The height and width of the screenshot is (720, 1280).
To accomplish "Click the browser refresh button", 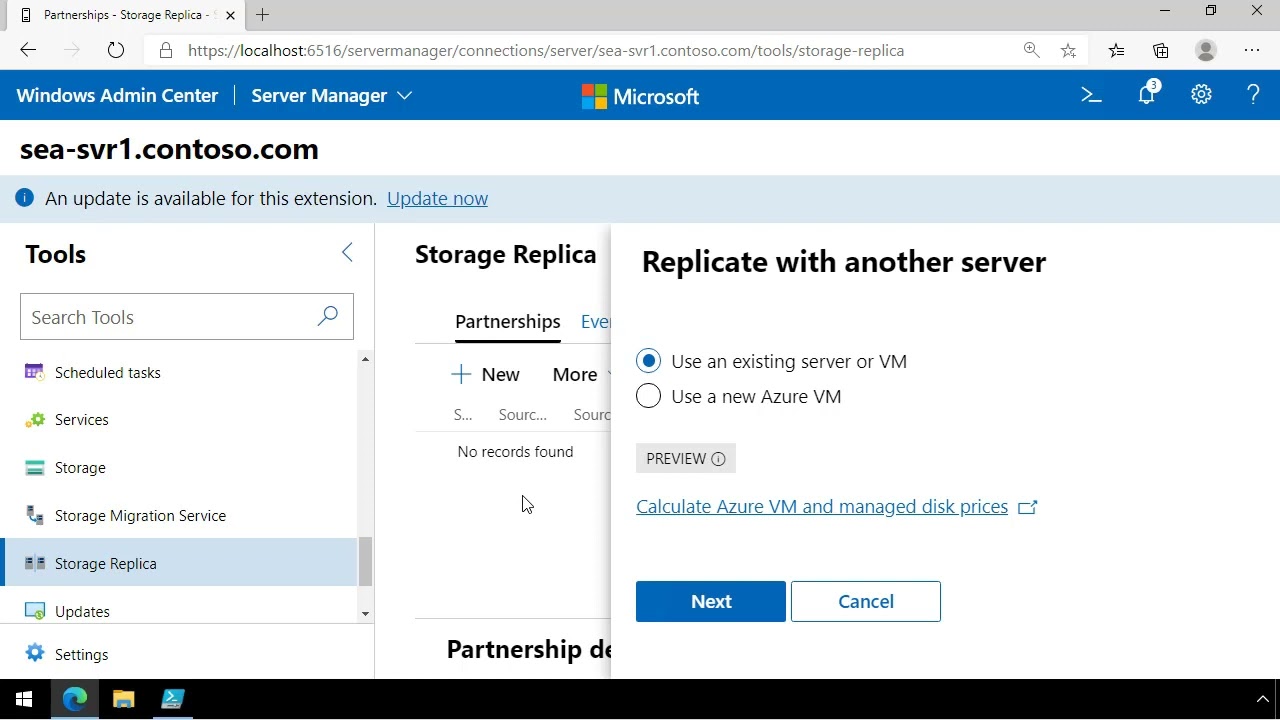I will pyautogui.click(x=116, y=50).
